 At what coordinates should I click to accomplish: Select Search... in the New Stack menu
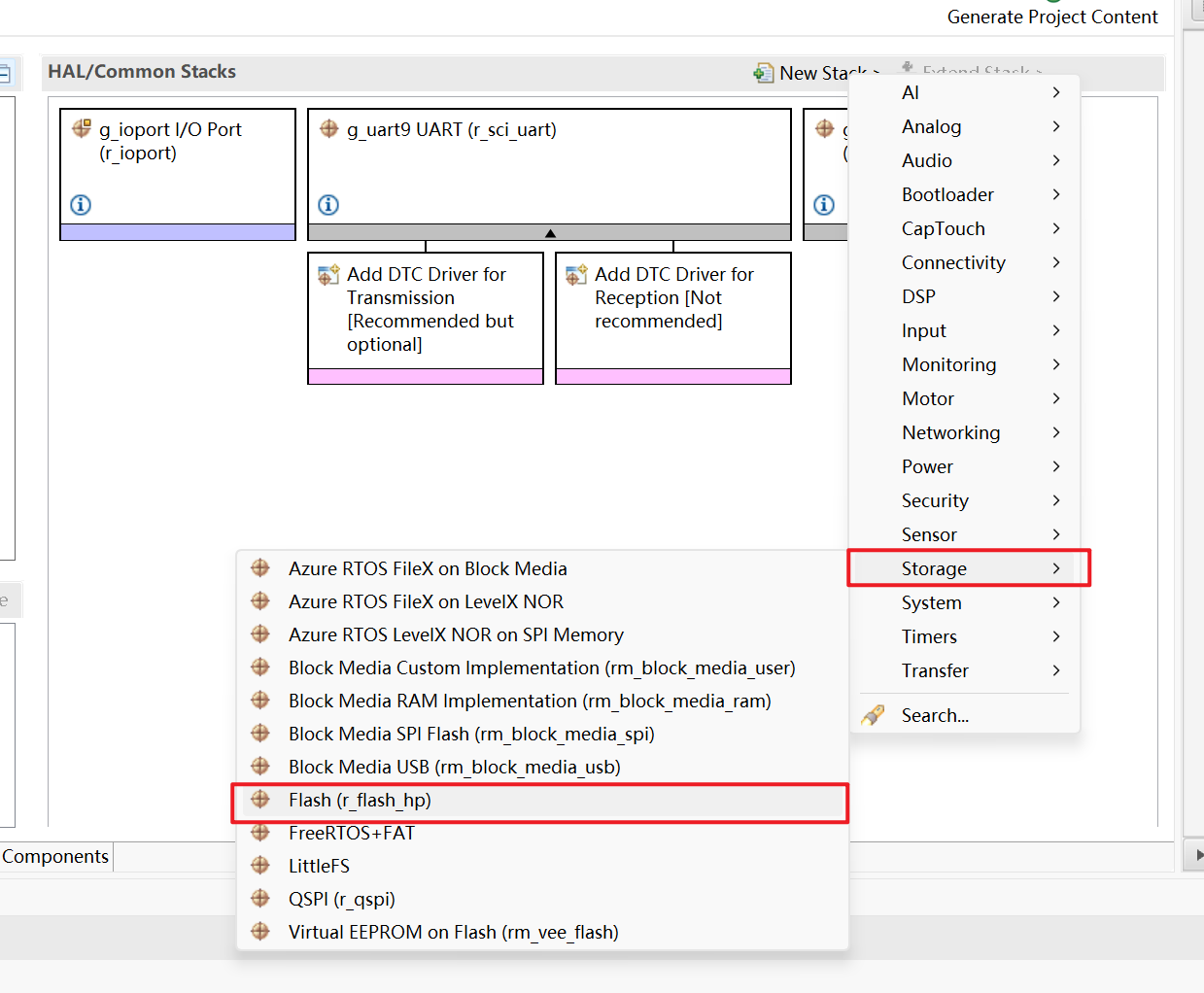964,715
